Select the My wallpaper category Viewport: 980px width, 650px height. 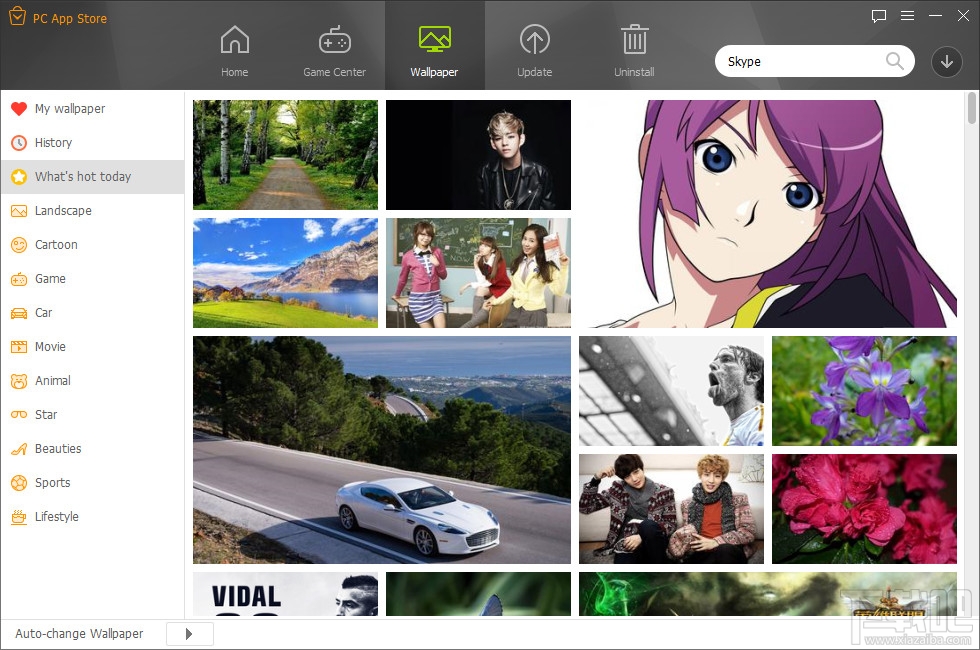(92, 109)
